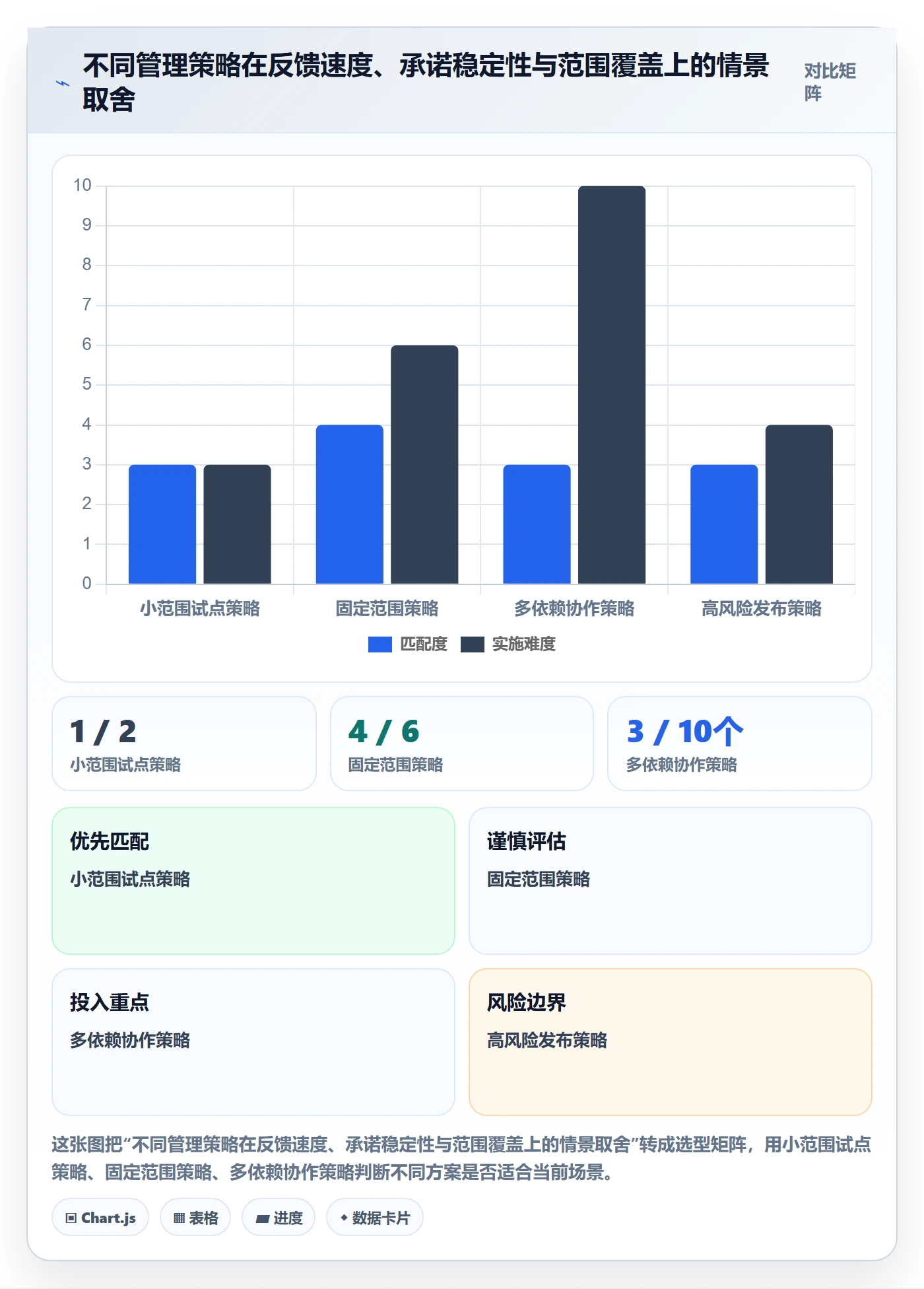Toggle the 实施难度 legend dark swatch
924x1289 pixels.
click(472, 644)
